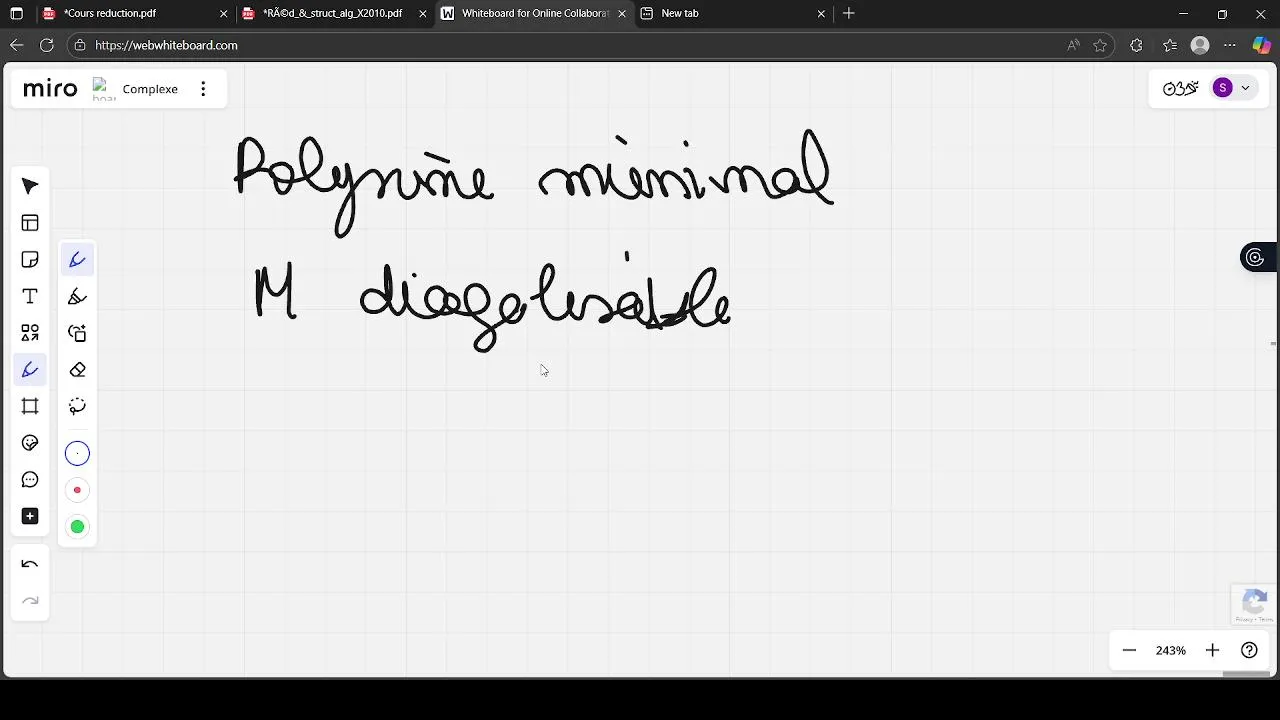The height and width of the screenshot is (720, 1280).
Task: Open the Copilot sidebar
Action: coord(1262,45)
